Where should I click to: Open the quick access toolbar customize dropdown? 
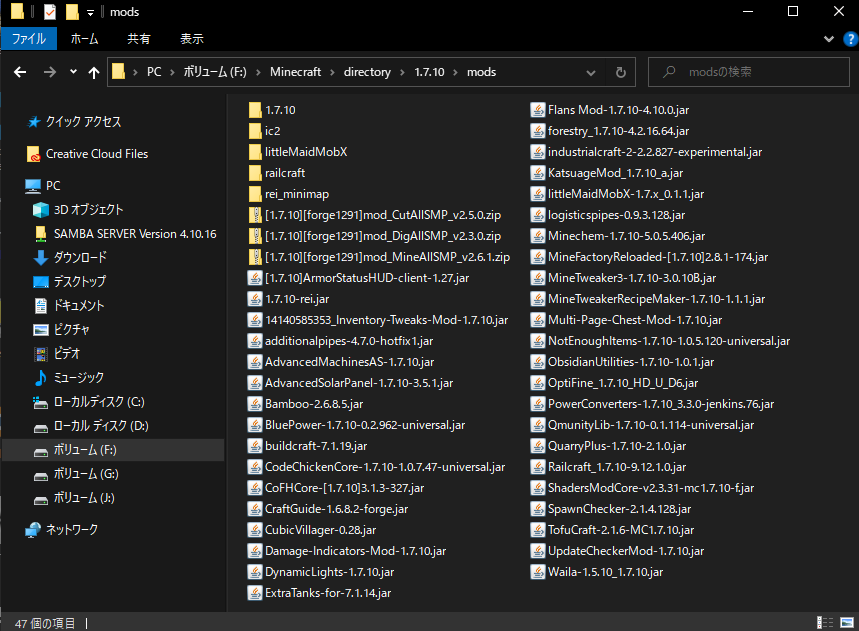(x=90, y=12)
